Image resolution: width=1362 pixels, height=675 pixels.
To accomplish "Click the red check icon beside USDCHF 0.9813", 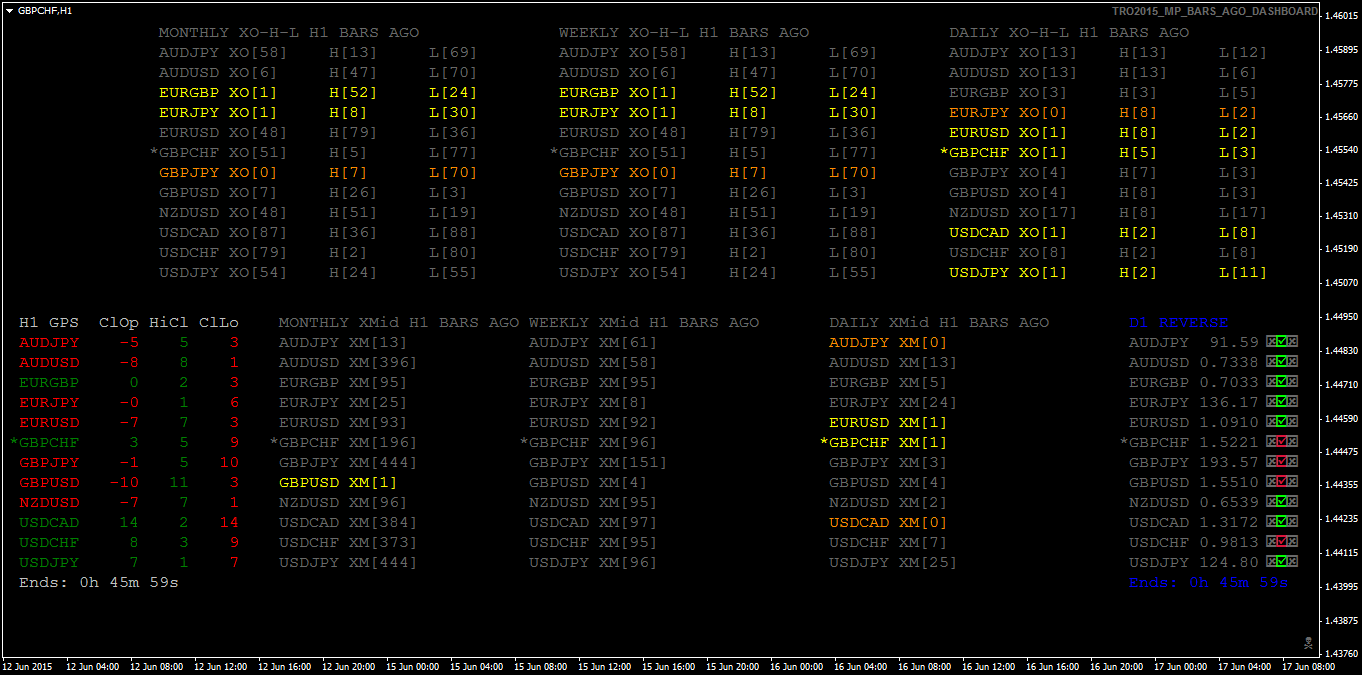I will click(1282, 542).
